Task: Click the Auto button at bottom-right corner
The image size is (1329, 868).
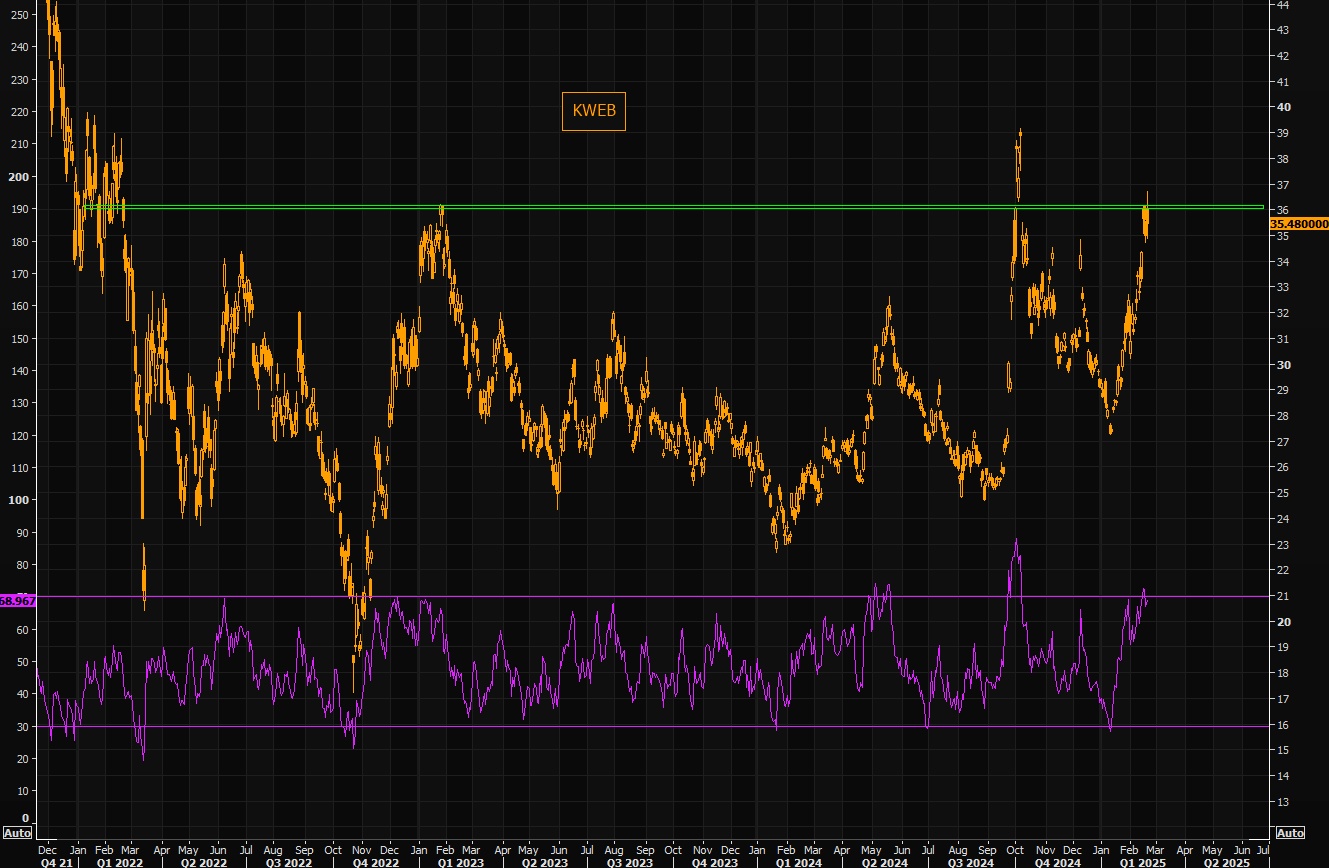Action: (x=1290, y=833)
